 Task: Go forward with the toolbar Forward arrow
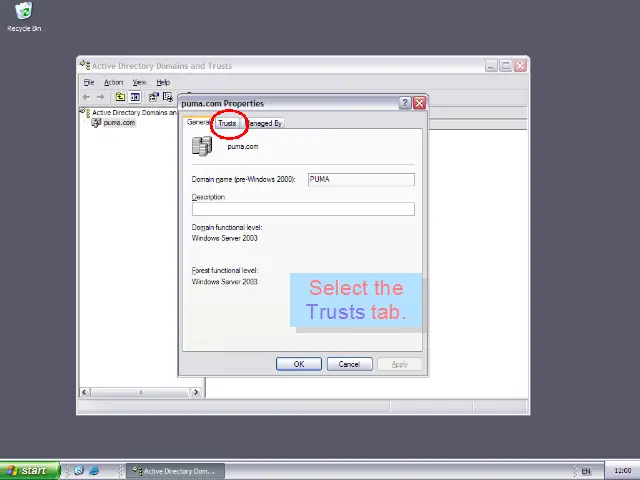point(100,97)
